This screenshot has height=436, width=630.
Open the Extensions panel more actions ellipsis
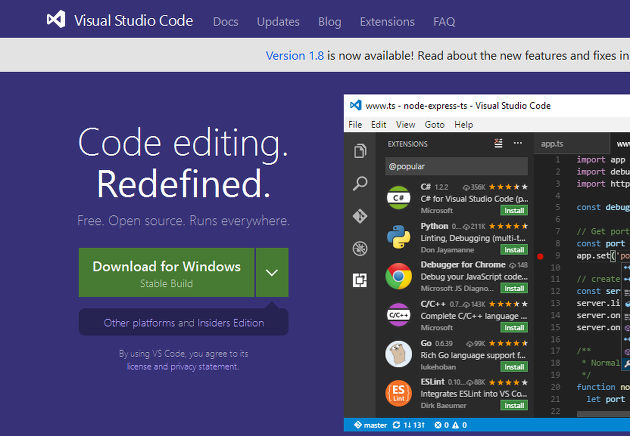(x=518, y=143)
